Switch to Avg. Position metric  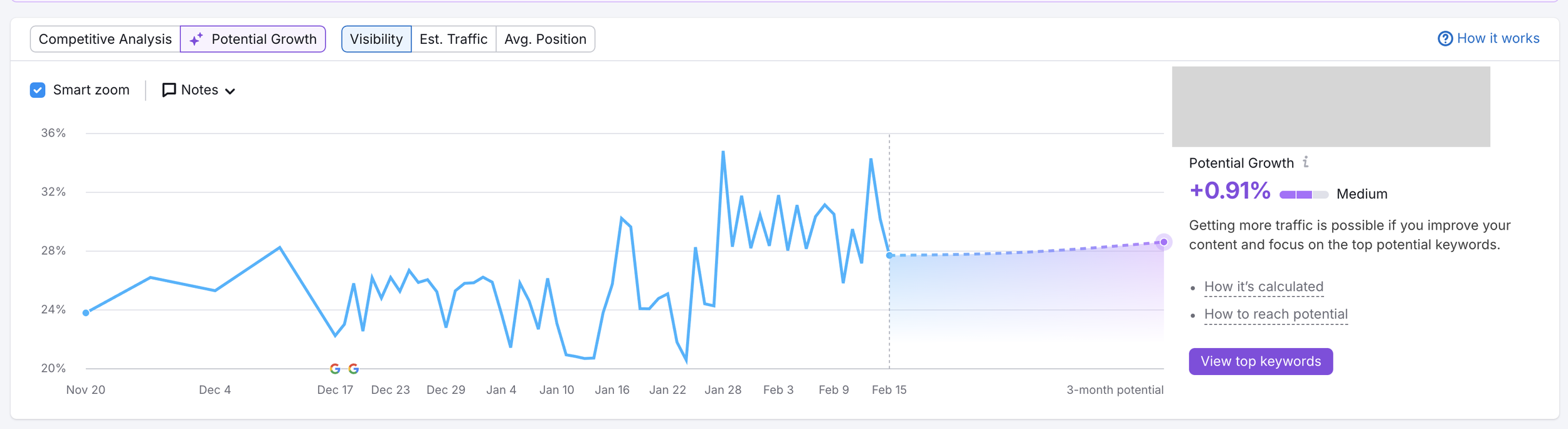tap(545, 39)
